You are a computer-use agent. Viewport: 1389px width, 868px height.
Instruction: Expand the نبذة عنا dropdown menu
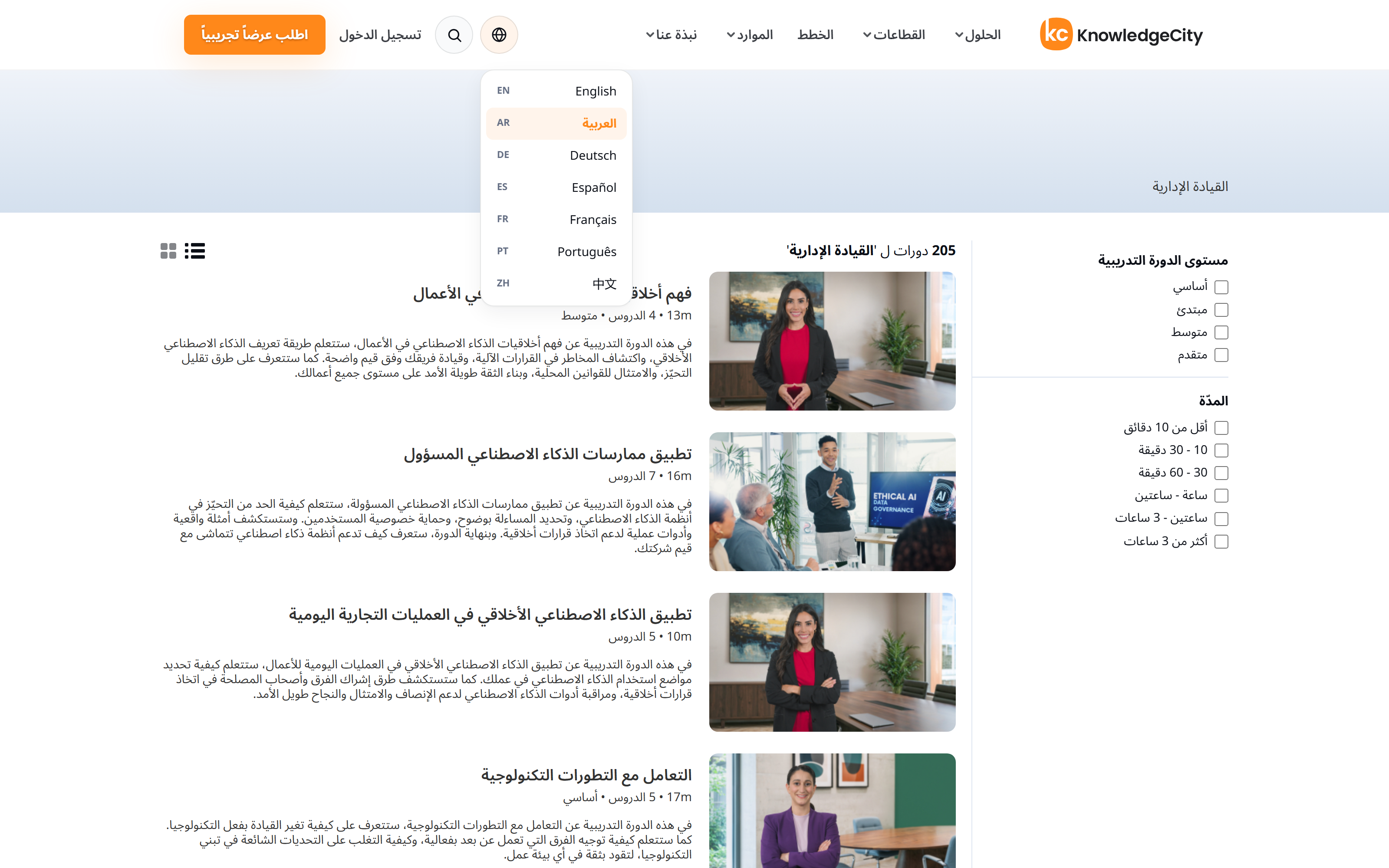(671, 35)
